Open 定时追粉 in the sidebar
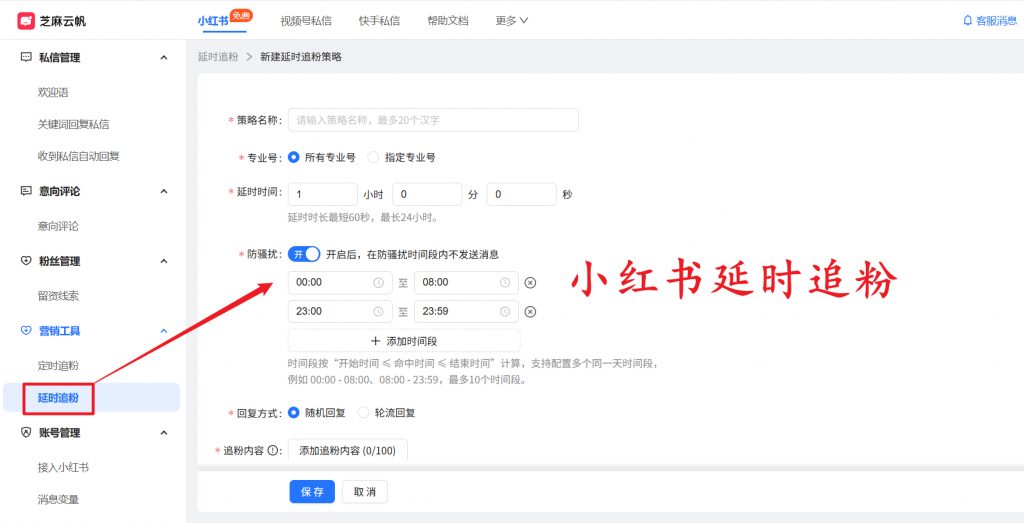 (x=58, y=366)
